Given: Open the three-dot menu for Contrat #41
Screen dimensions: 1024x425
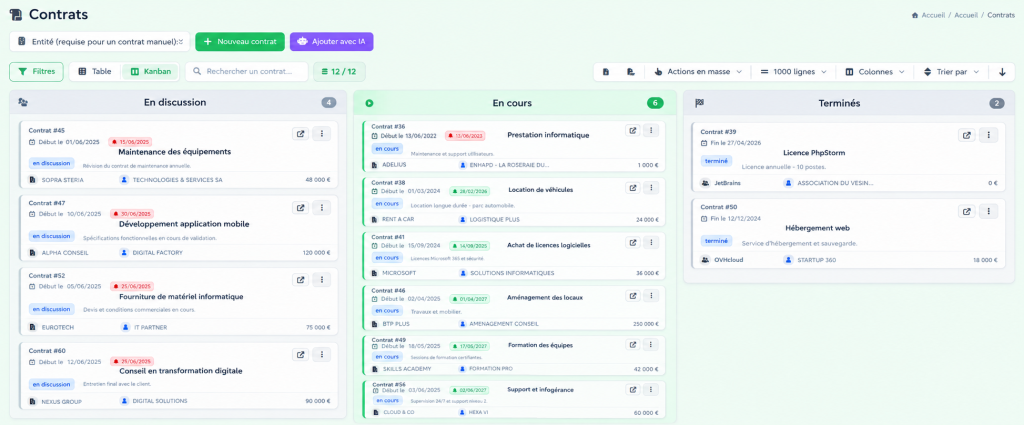Looking at the screenshot, I should click(x=650, y=242).
